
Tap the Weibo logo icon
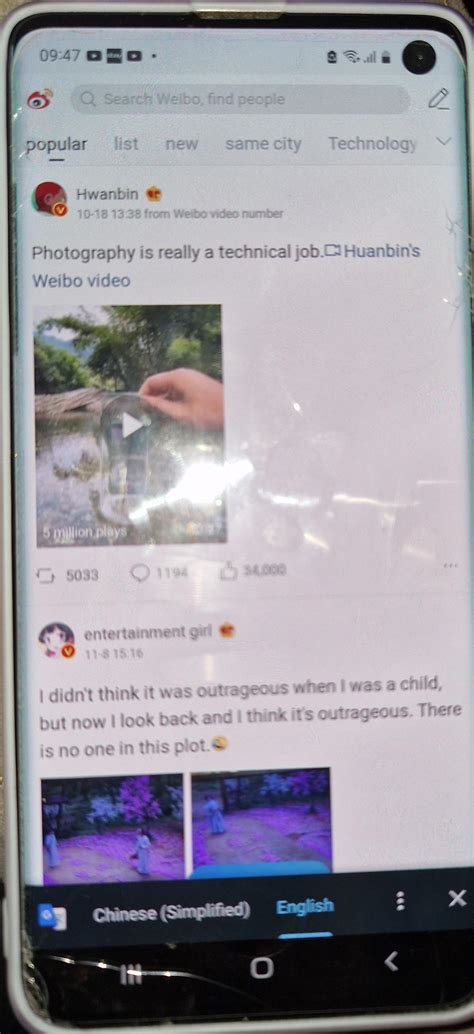tap(40, 100)
